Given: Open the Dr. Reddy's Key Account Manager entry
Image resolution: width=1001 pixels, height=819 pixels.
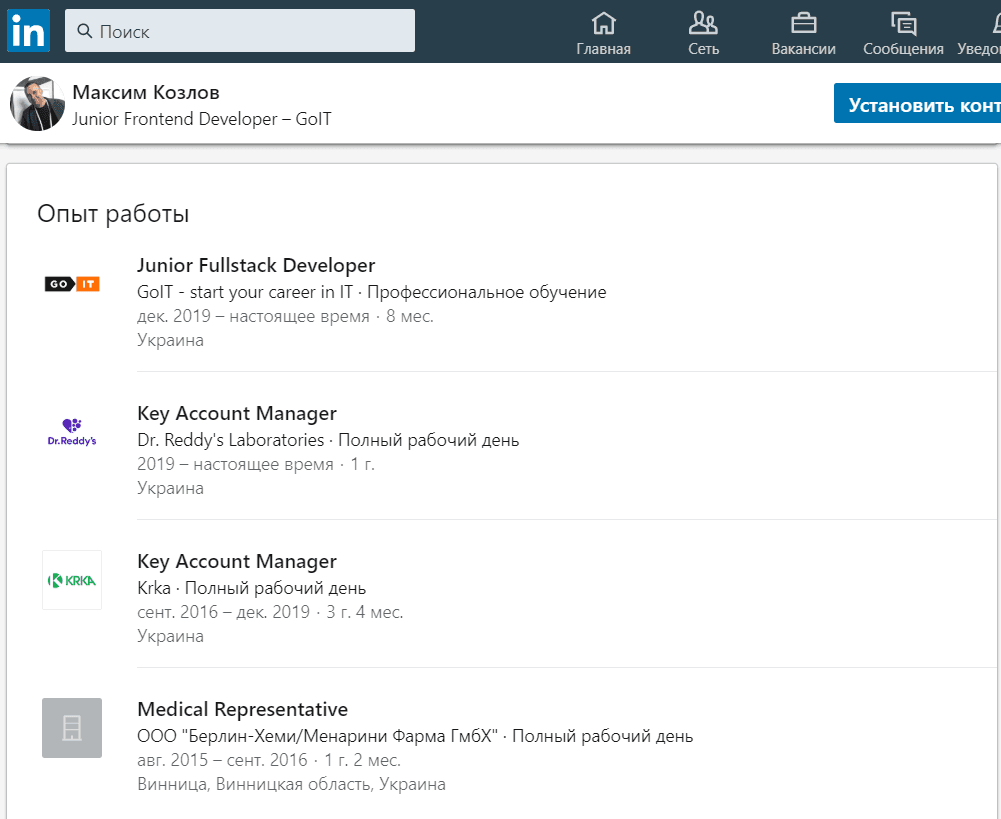Looking at the screenshot, I should click(x=237, y=413).
